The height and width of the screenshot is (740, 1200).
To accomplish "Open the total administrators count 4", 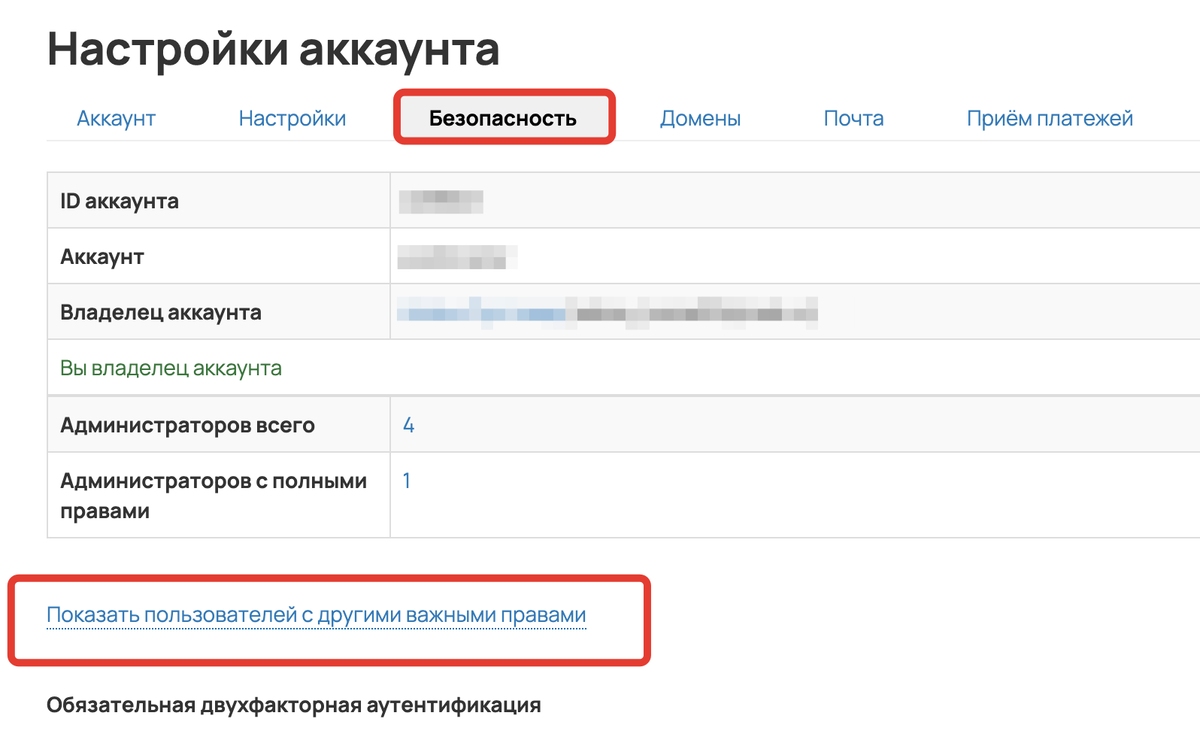I will pyautogui.click(x=408, y=426).
